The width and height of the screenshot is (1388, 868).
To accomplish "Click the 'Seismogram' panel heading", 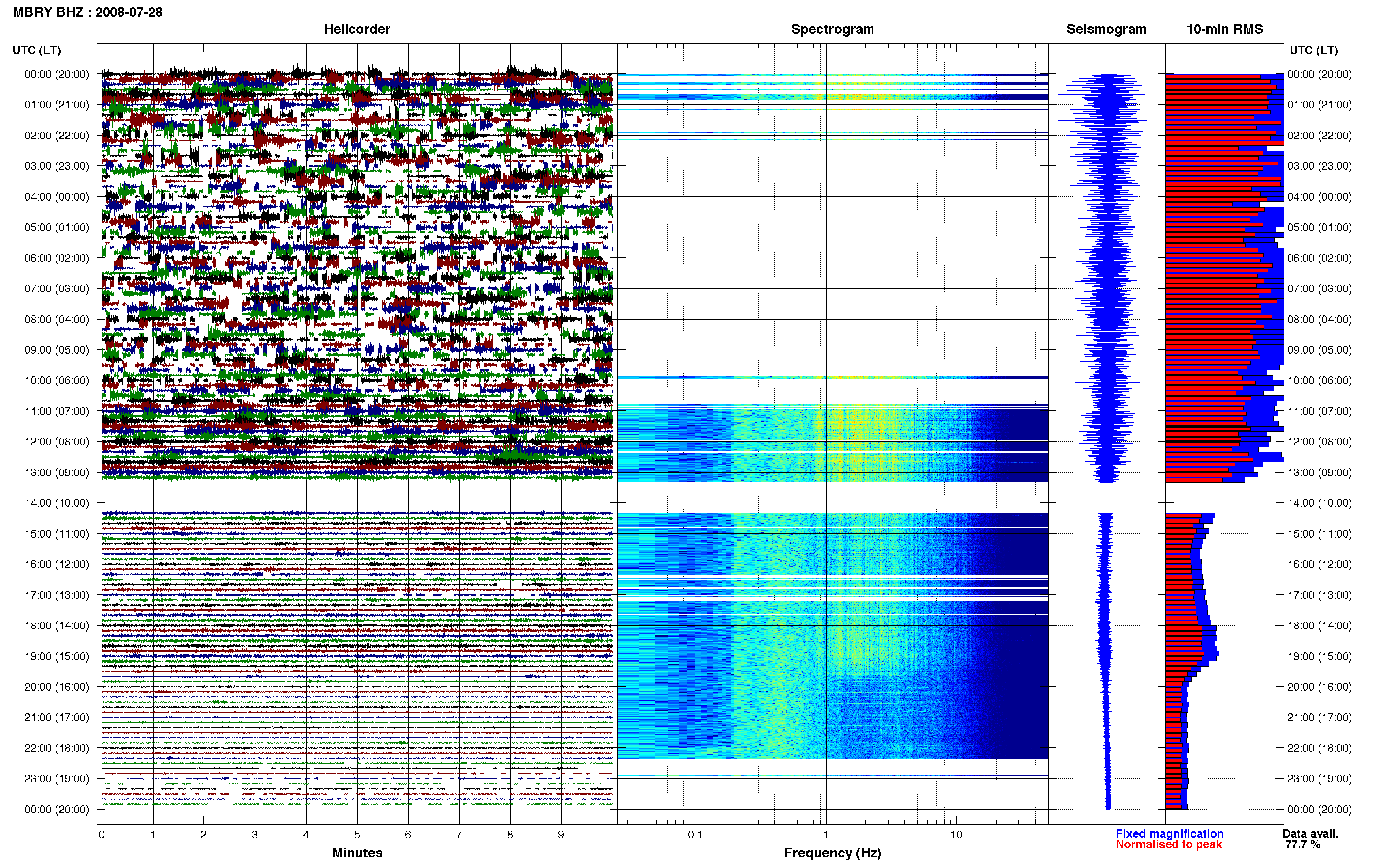I will 1106,29.
